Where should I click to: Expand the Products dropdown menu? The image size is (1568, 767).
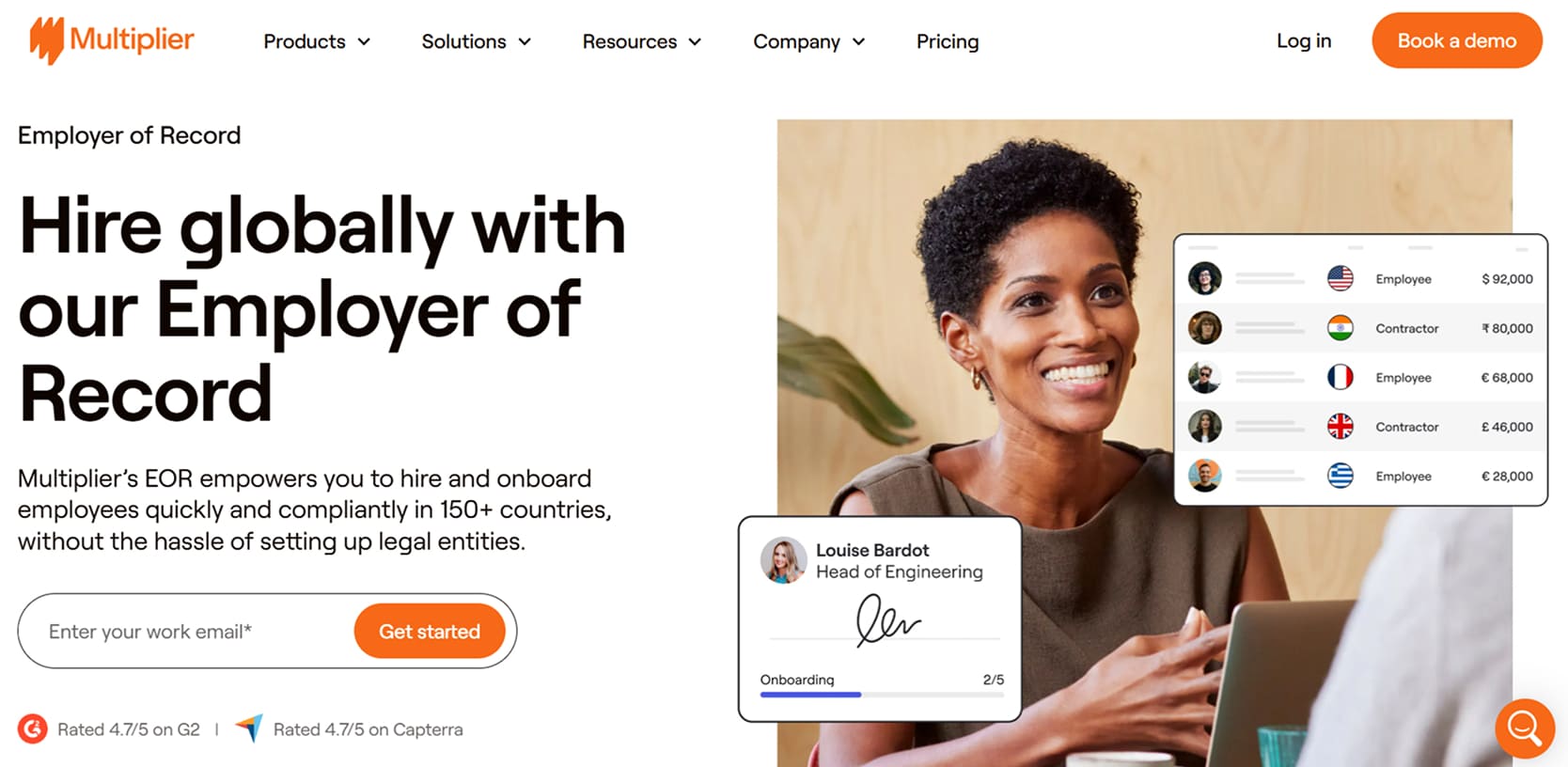click(x=317, y=41)
